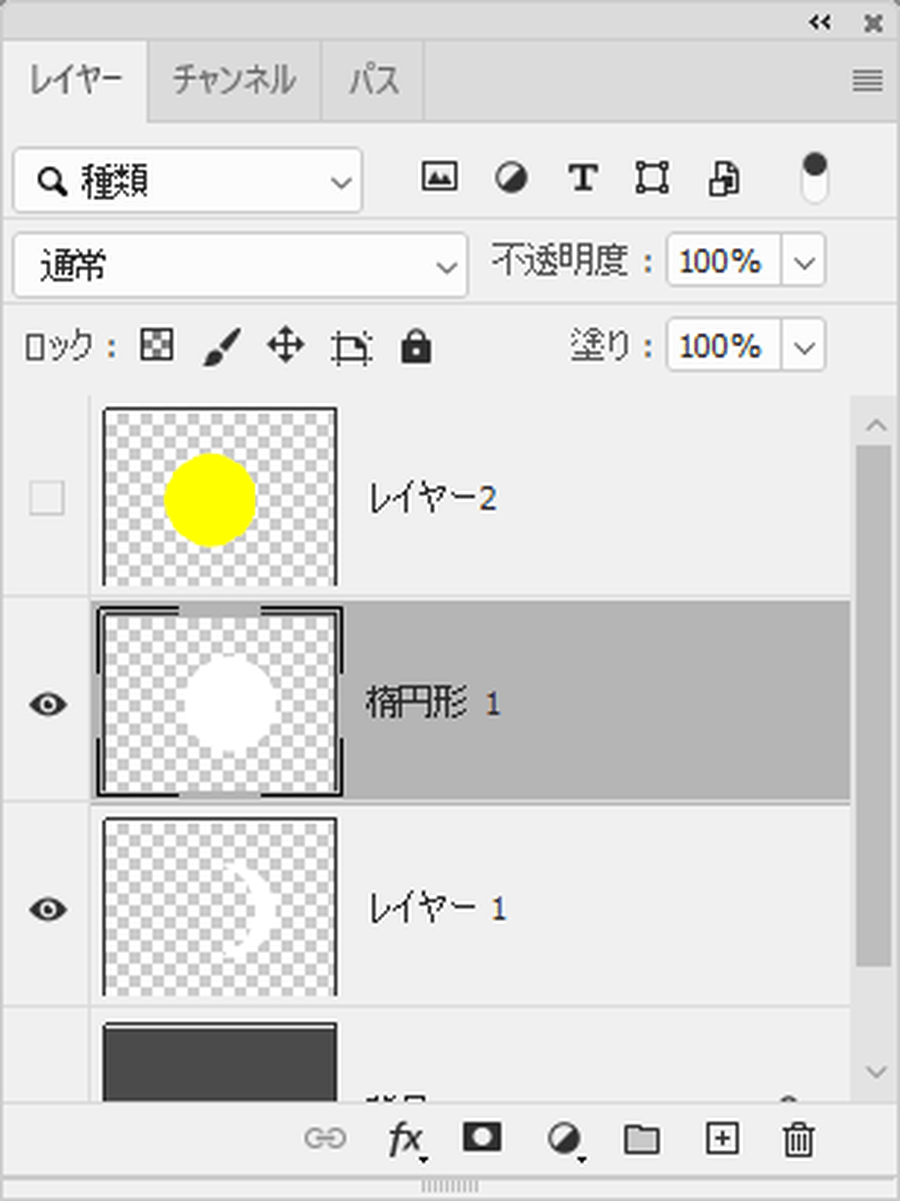Show レイヤー2 with its visibility box
Screen dimensions: 900x1201
[47, 498]
